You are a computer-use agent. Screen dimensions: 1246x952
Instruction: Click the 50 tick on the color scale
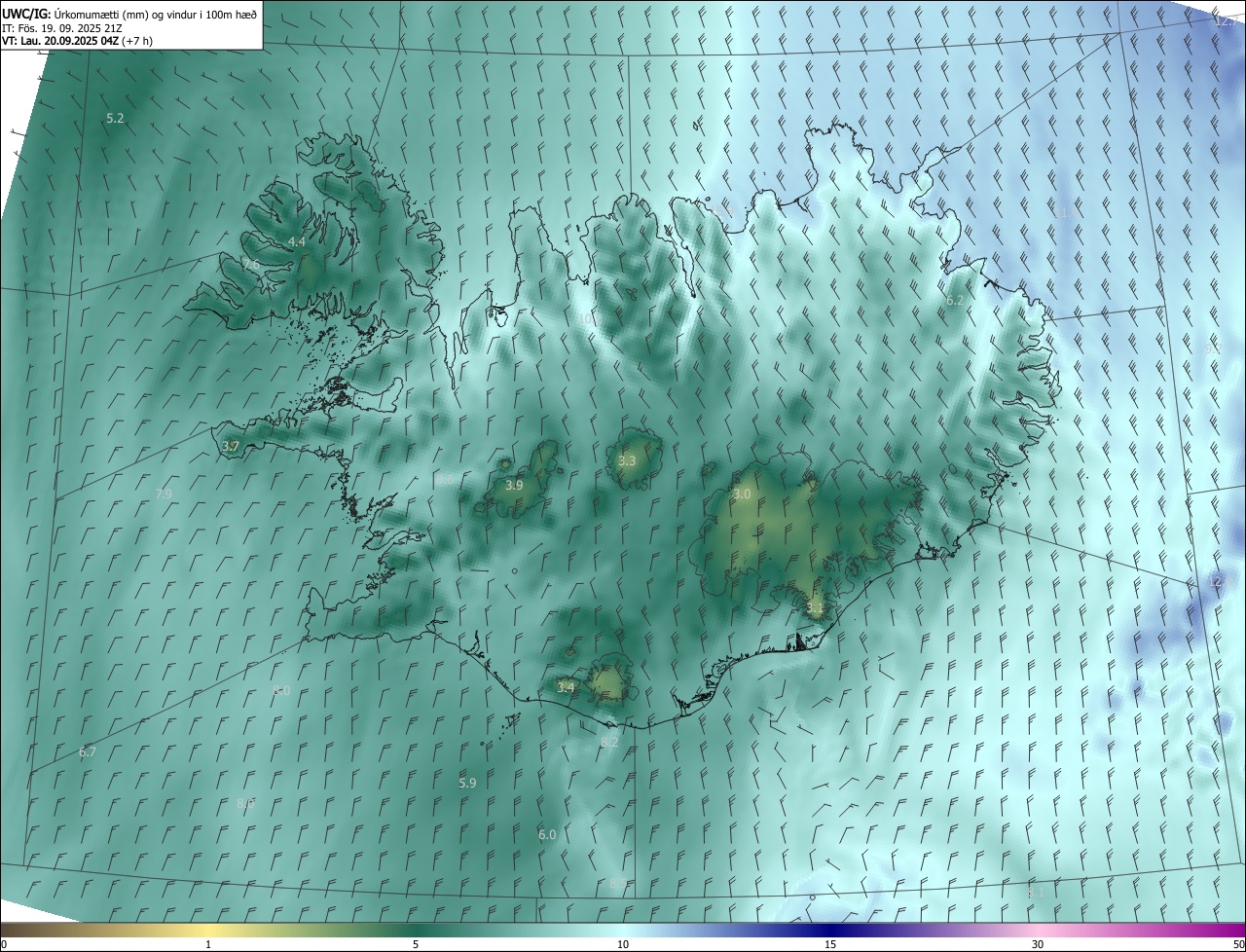coord(1238,944)
